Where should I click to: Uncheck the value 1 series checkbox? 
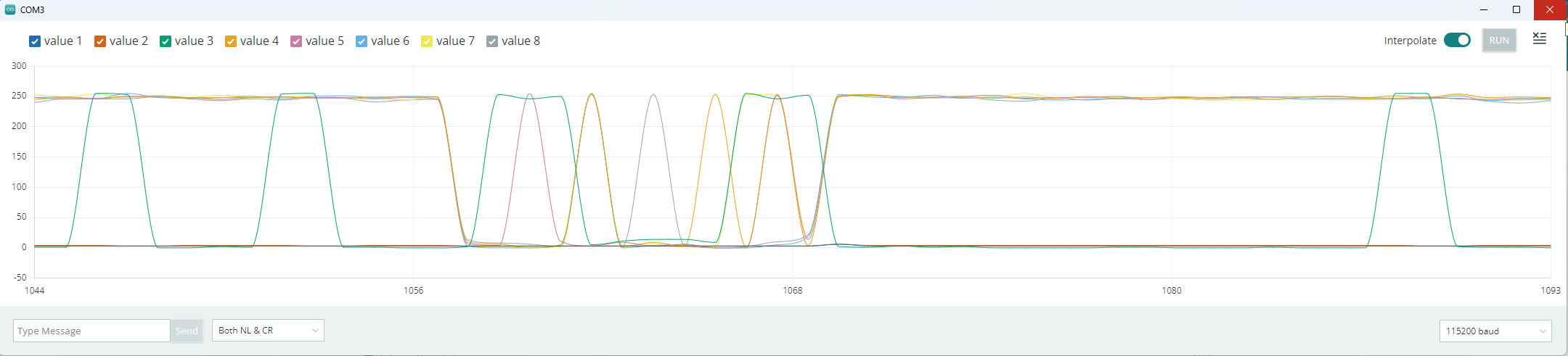pyautogui.click(x=35, y=41)
